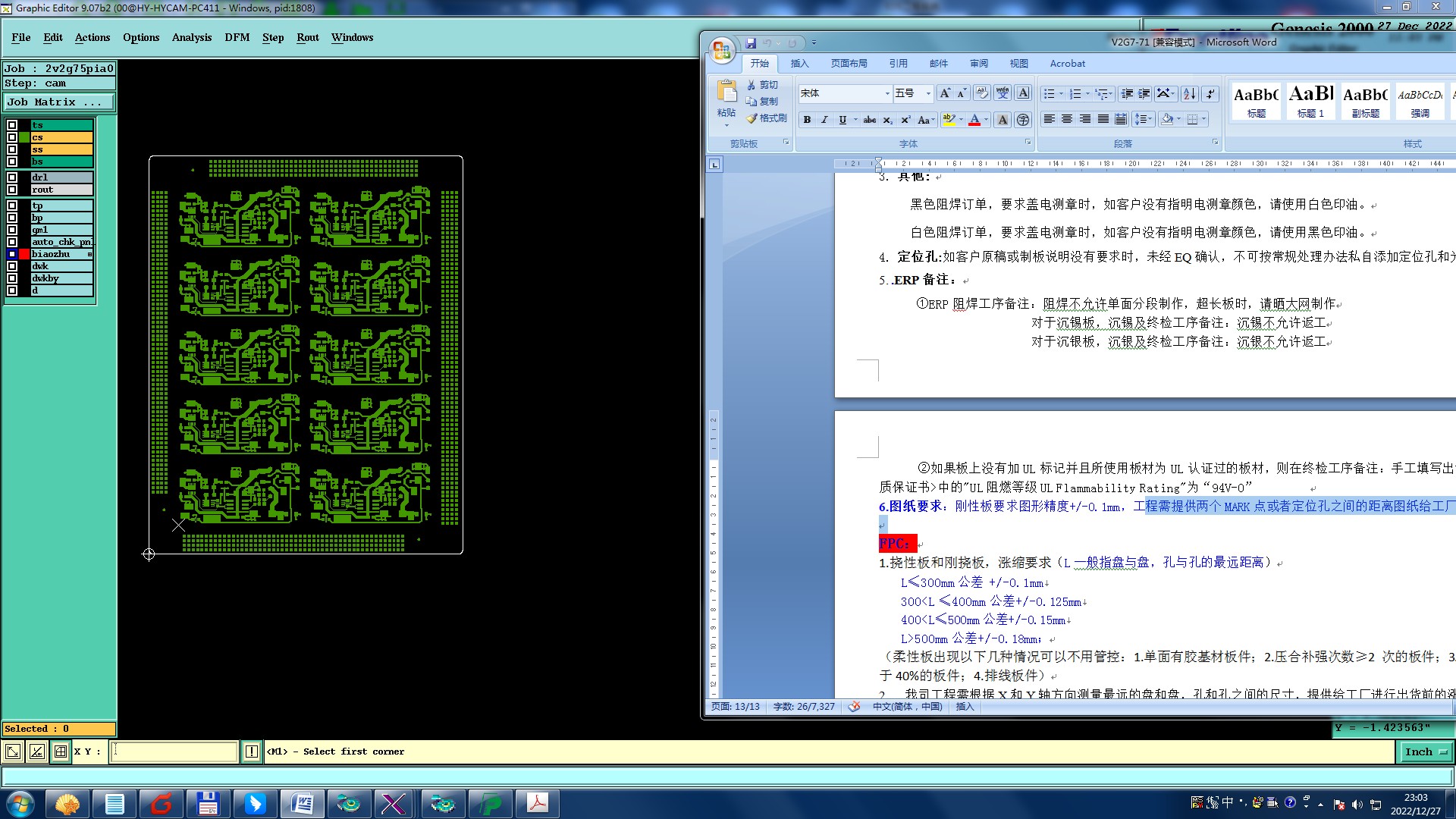Shrink font size in Word
This screenshot has width=1456, height=819.
[962, 93]
